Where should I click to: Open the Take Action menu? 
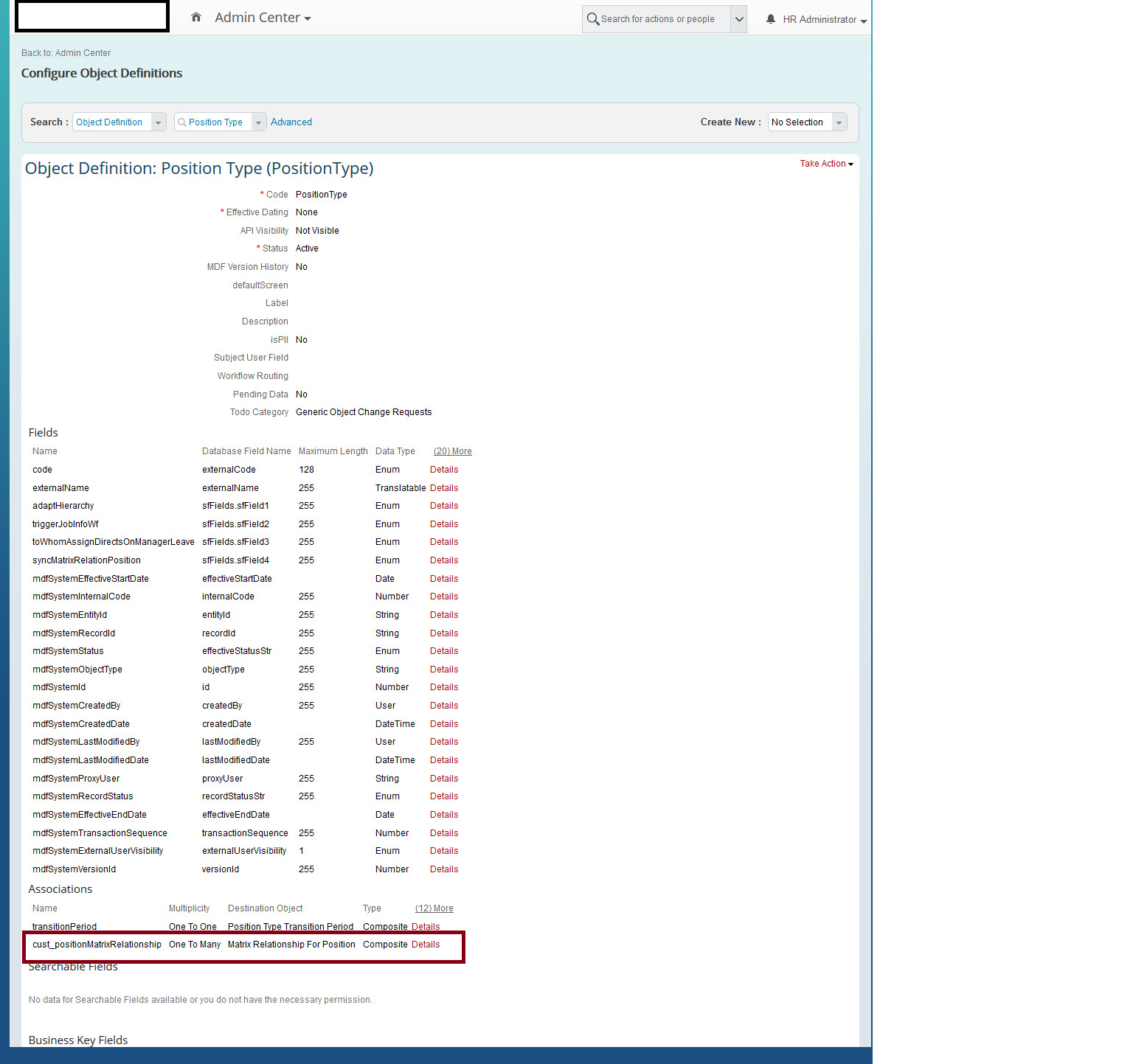pos(826,164)
